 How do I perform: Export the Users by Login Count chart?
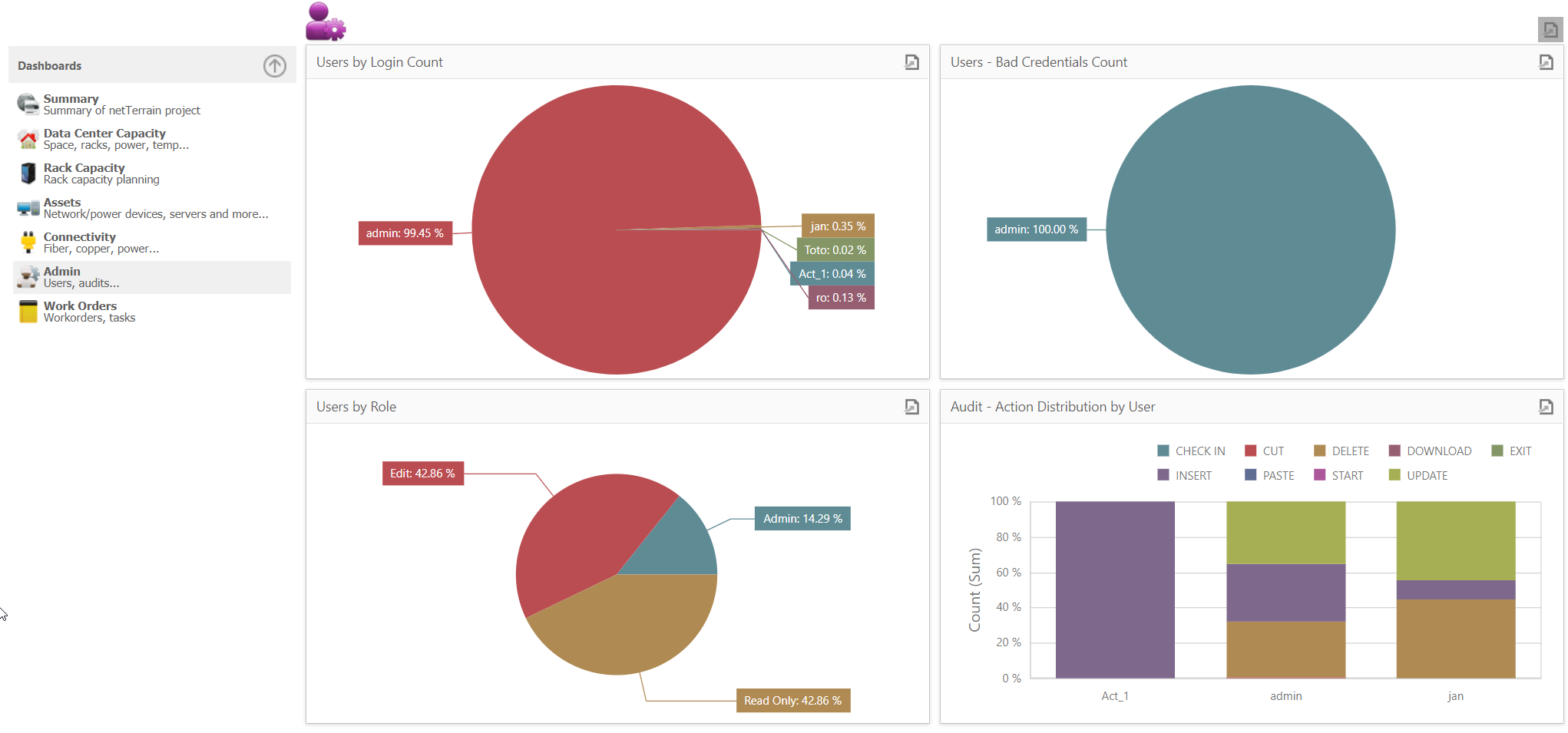point(911,62)
